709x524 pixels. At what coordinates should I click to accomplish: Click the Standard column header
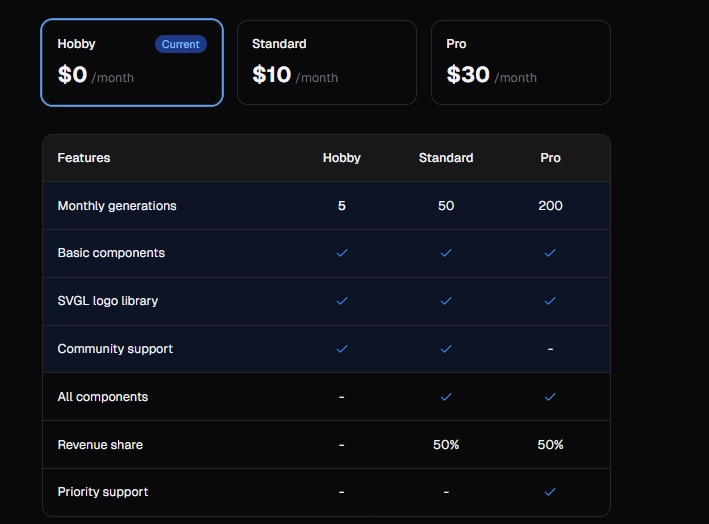446,158
